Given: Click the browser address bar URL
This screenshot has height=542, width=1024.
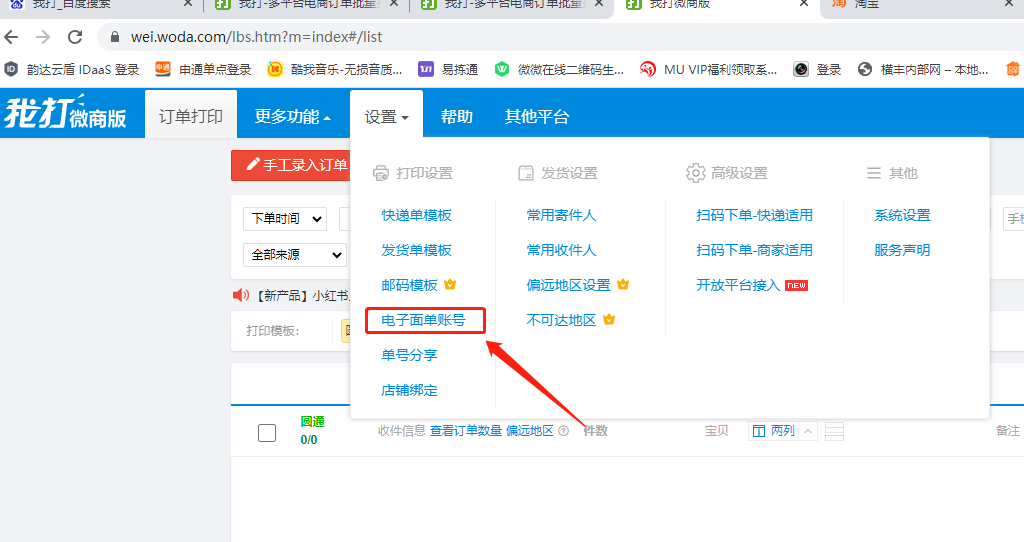Looking at the screenshot, I should (x=256, y=38).
